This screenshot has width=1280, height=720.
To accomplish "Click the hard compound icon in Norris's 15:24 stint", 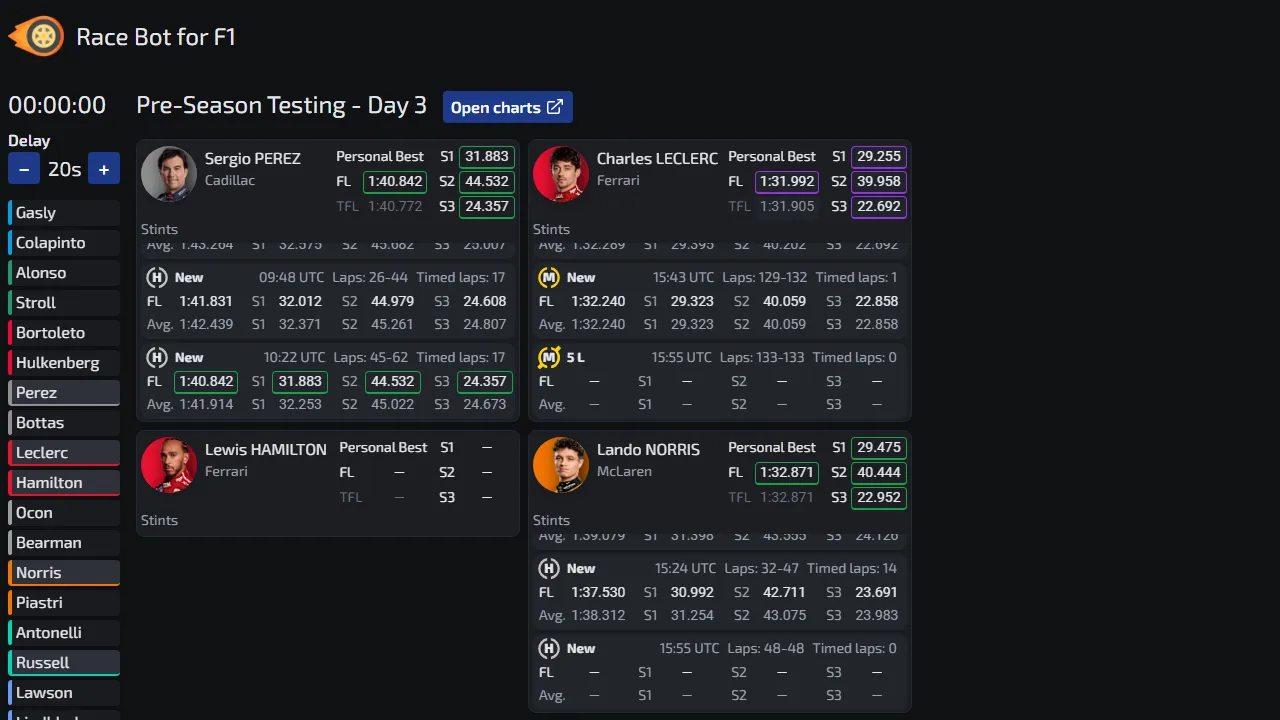I will [x=549, y=568].
